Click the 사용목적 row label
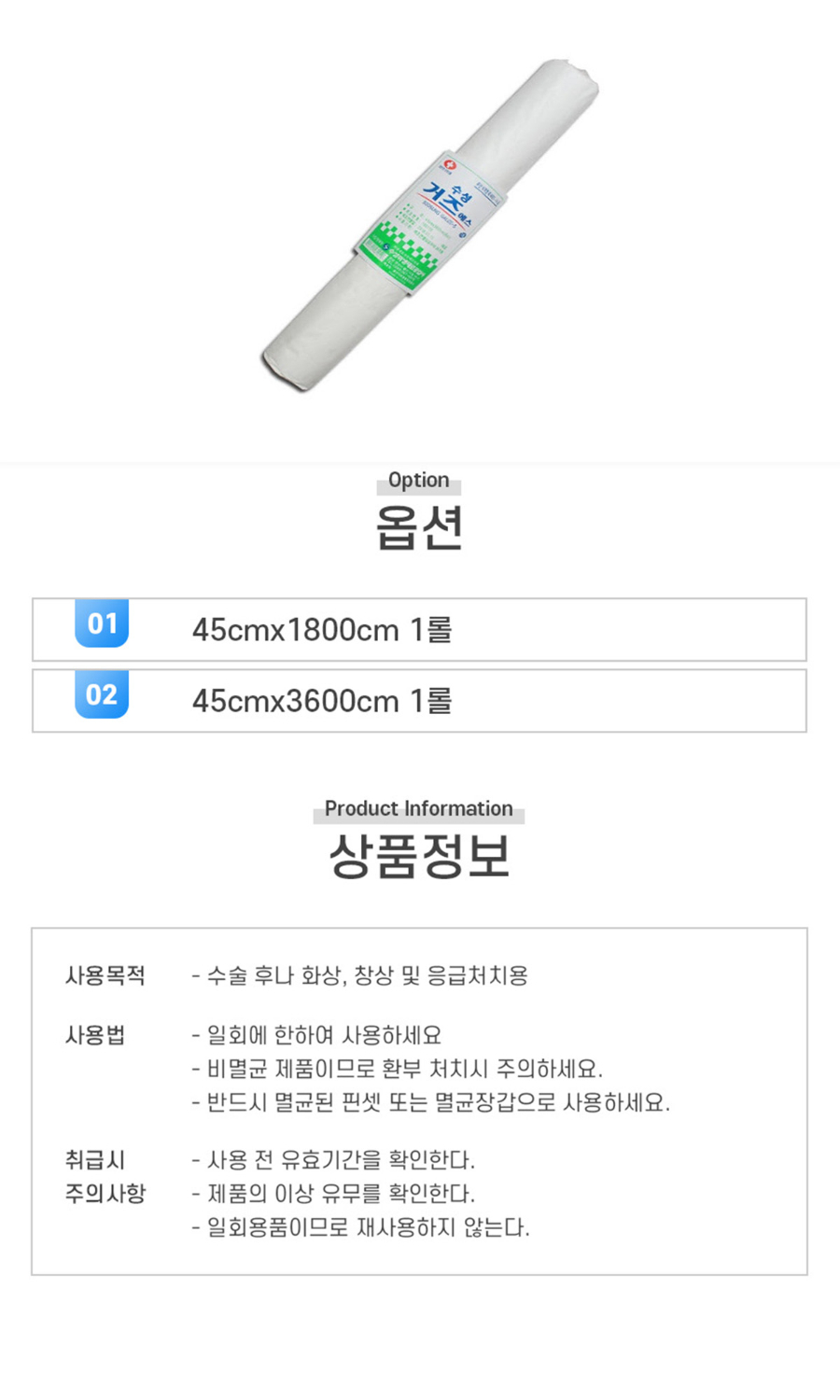 105,976
